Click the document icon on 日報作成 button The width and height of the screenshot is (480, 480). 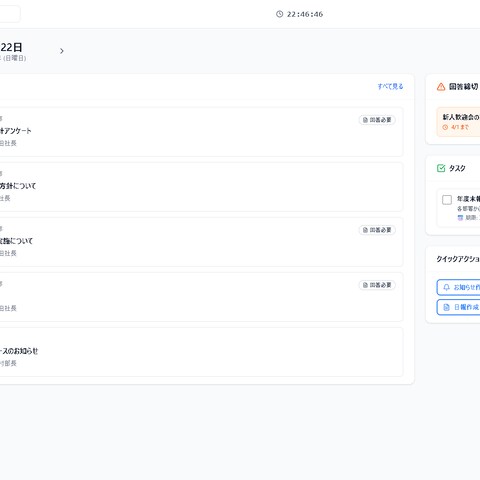[446, 307]
